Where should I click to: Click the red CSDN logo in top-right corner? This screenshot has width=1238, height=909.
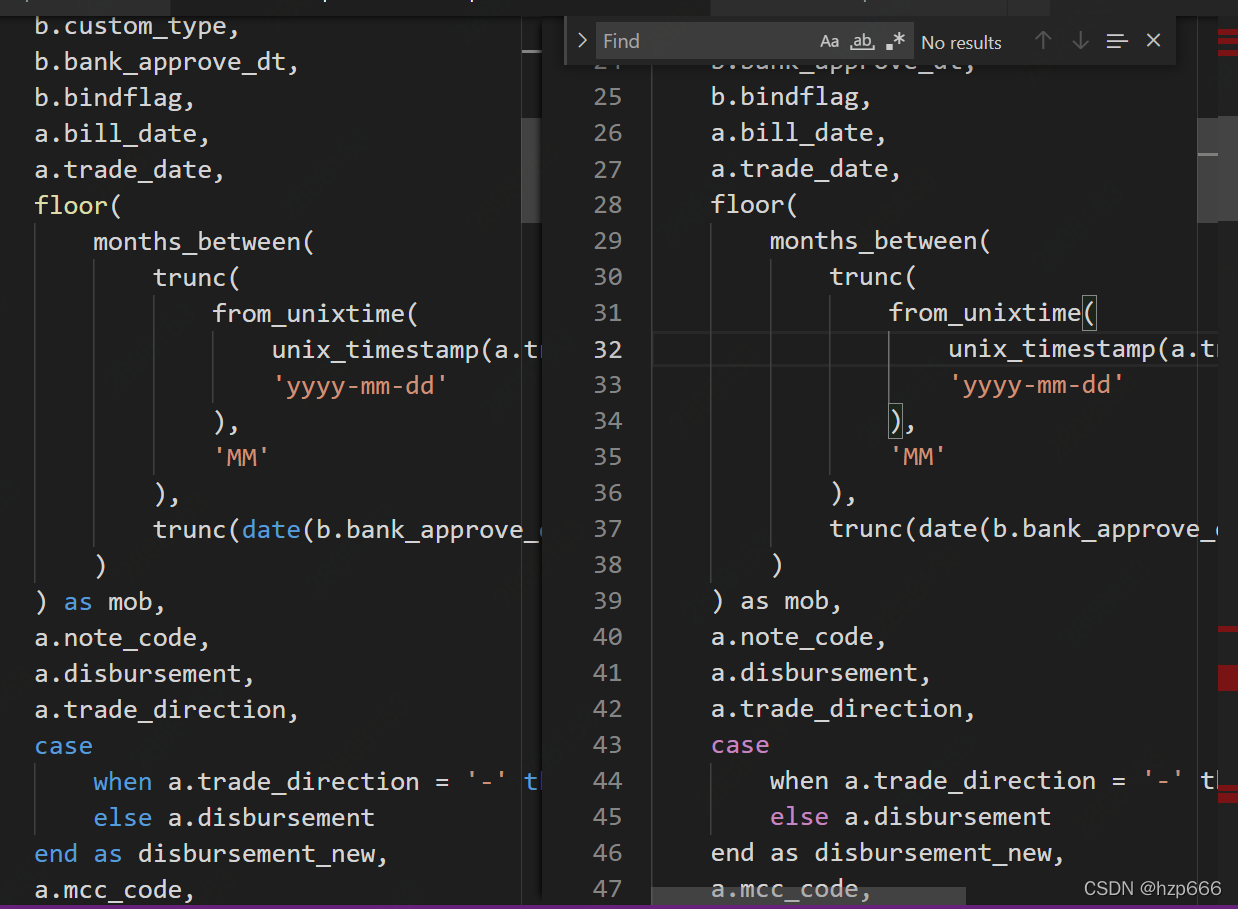pyautogui.click(x=1227, y=42)
